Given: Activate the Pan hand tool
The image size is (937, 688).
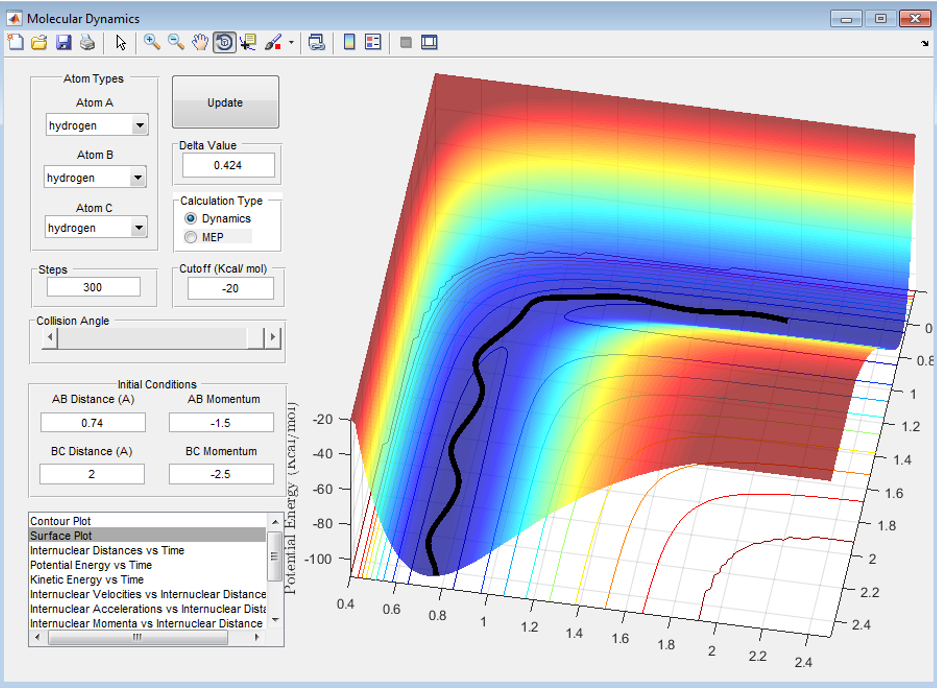Looking at the screenshot, I should coord(200,42).
